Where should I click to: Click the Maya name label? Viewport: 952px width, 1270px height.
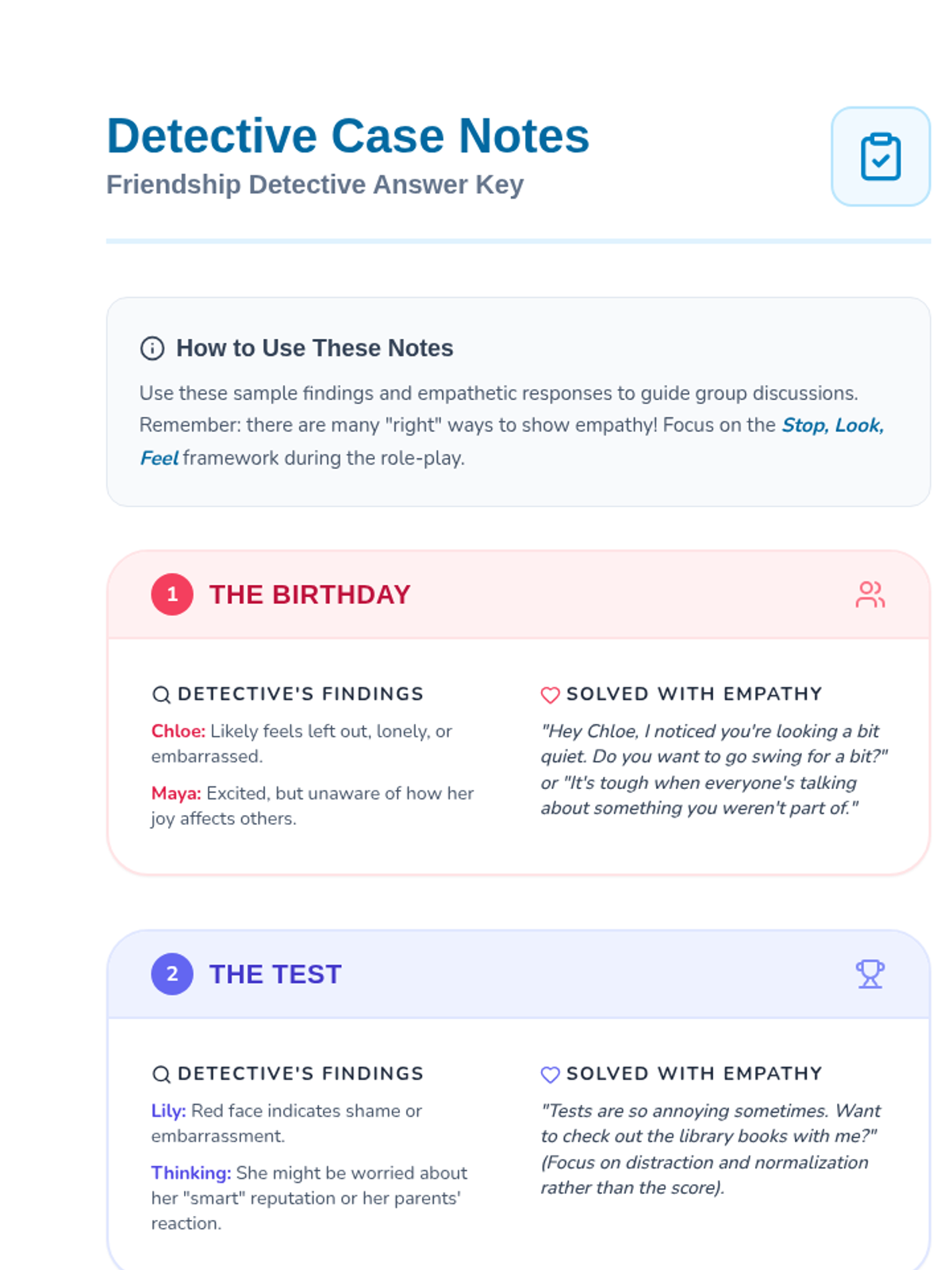tap(176, 793)
